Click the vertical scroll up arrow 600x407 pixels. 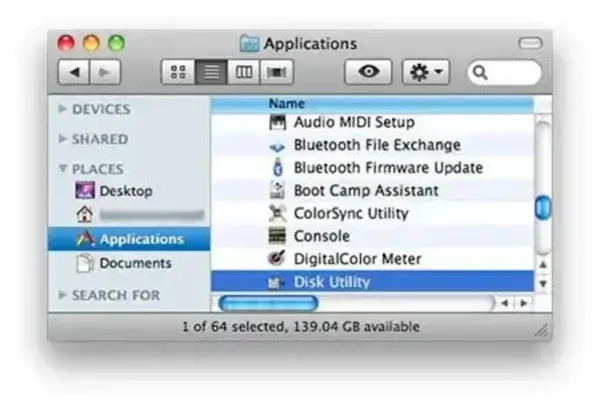[543, 265]
